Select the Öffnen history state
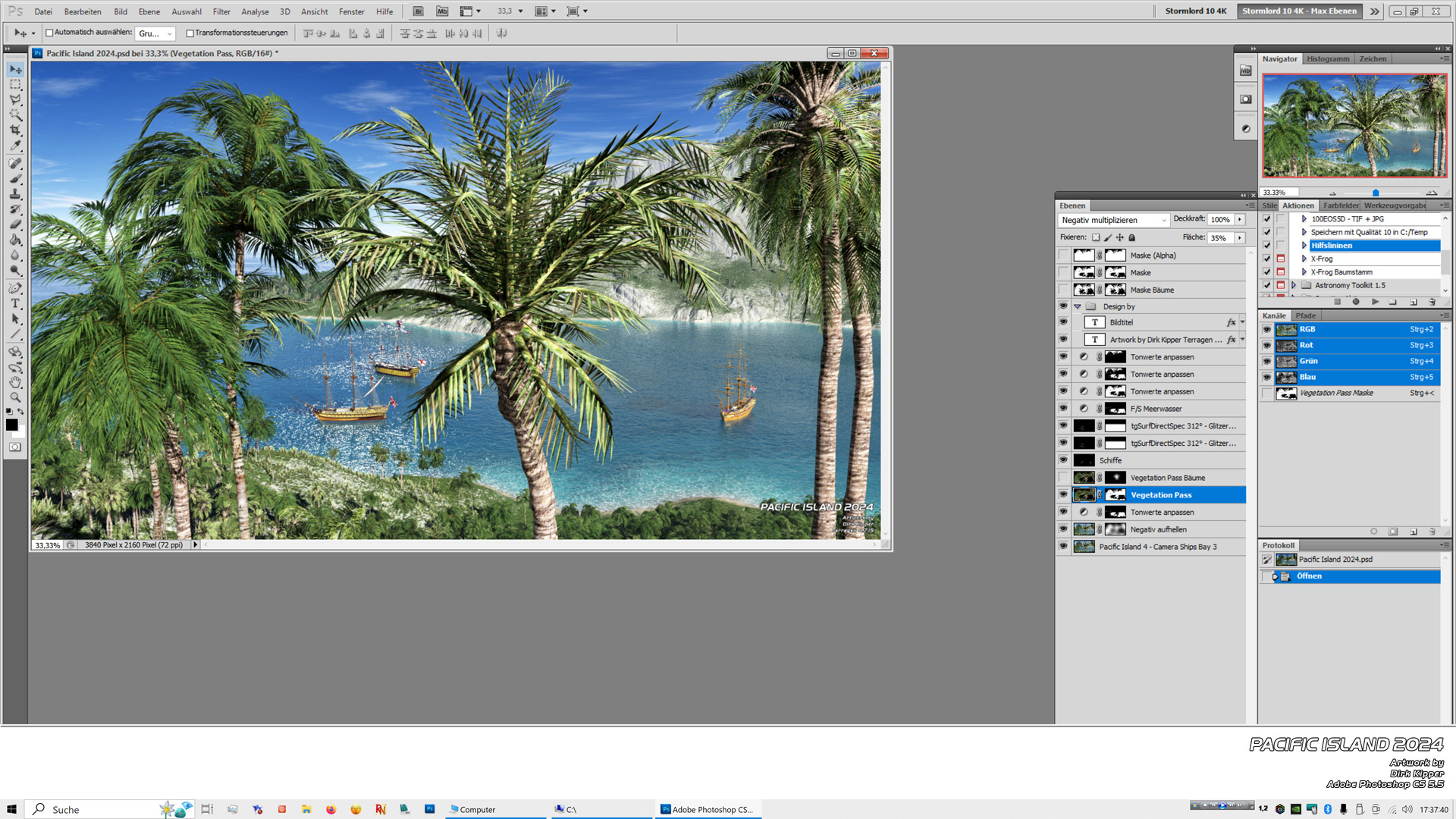This screenshot has width=1456, height=819. click(1351, 576)
